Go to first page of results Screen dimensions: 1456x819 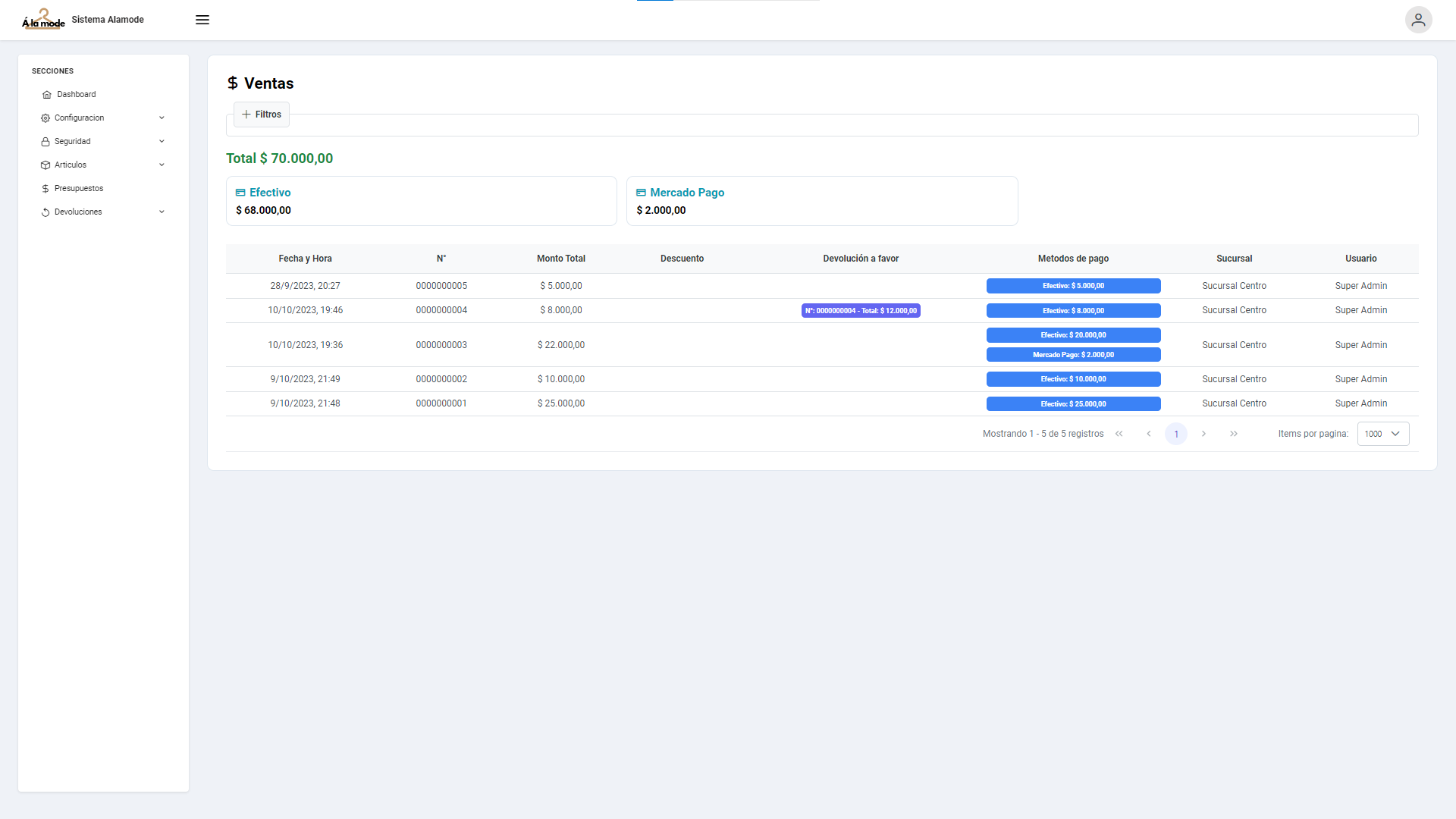coord(1119,434)
